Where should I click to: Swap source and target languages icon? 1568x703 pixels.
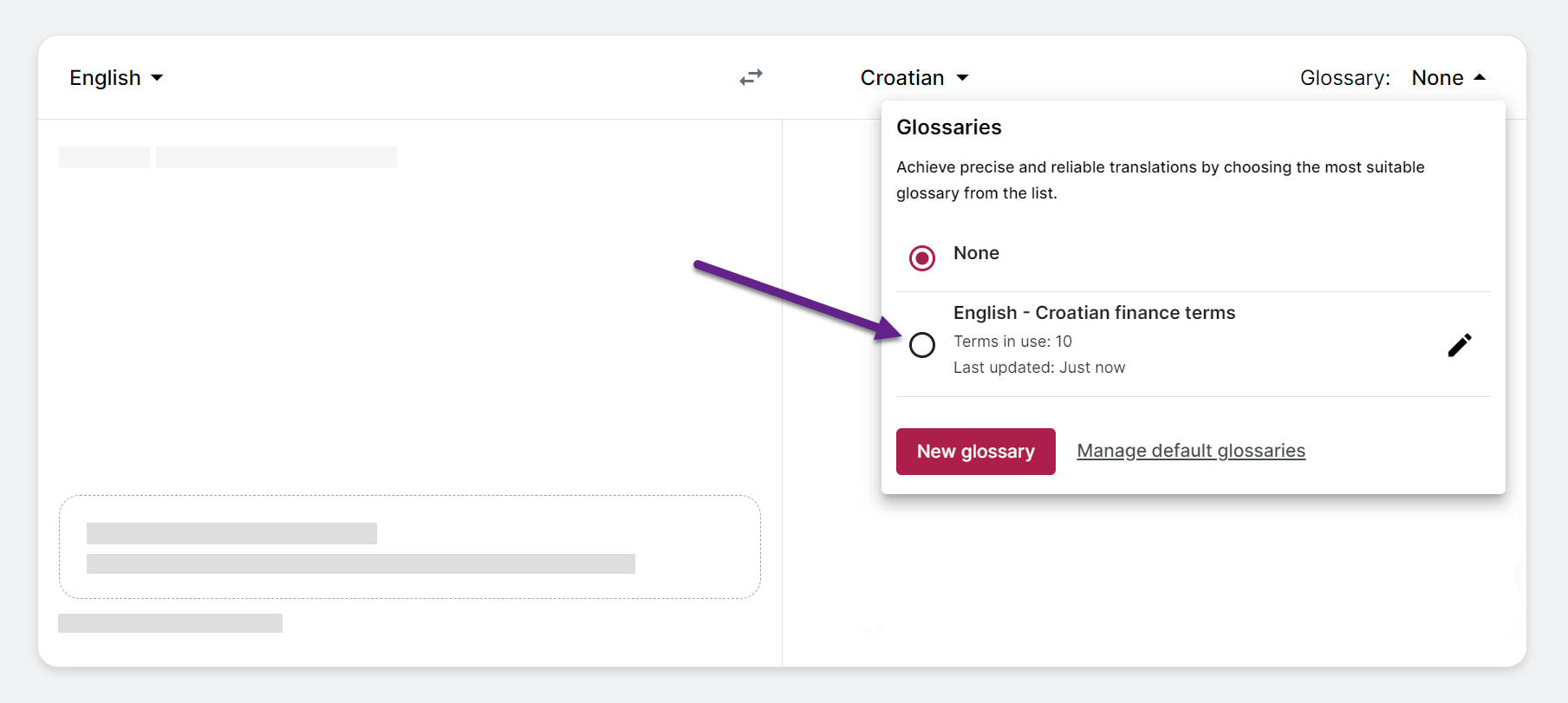(x=751, y=77)
